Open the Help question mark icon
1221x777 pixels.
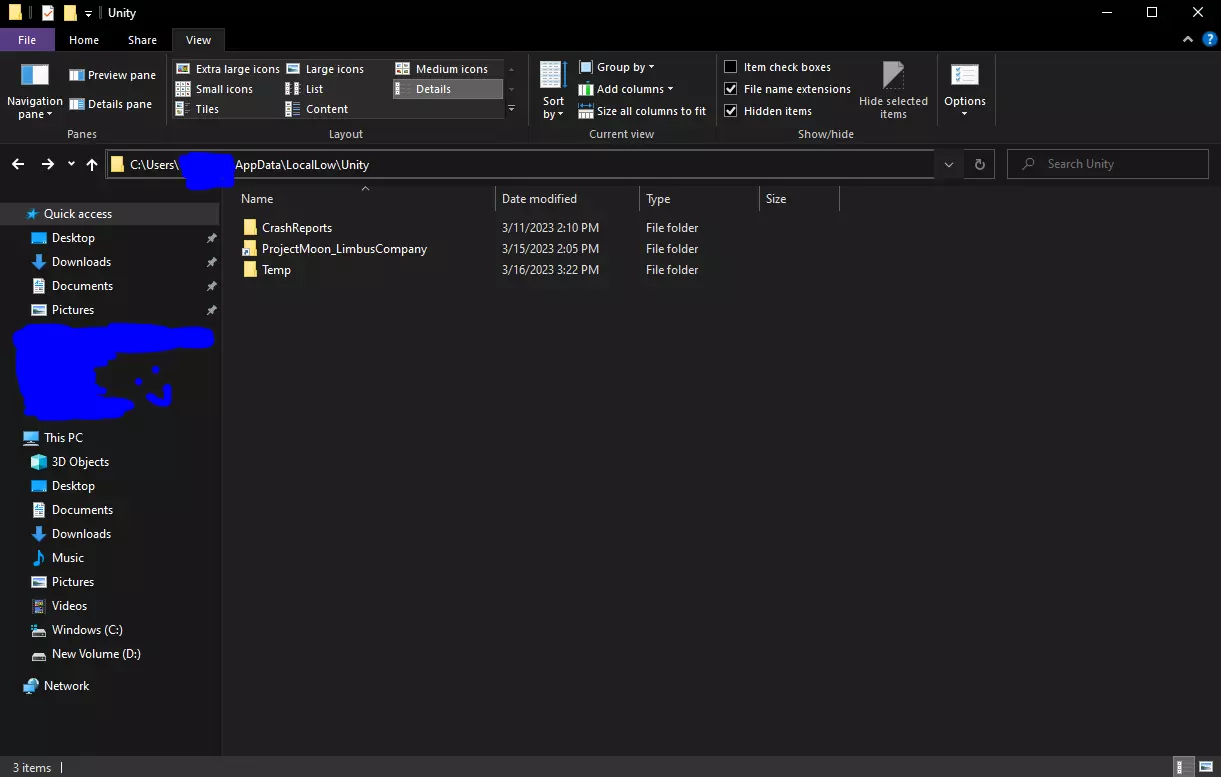click(x=1209, y=40)
